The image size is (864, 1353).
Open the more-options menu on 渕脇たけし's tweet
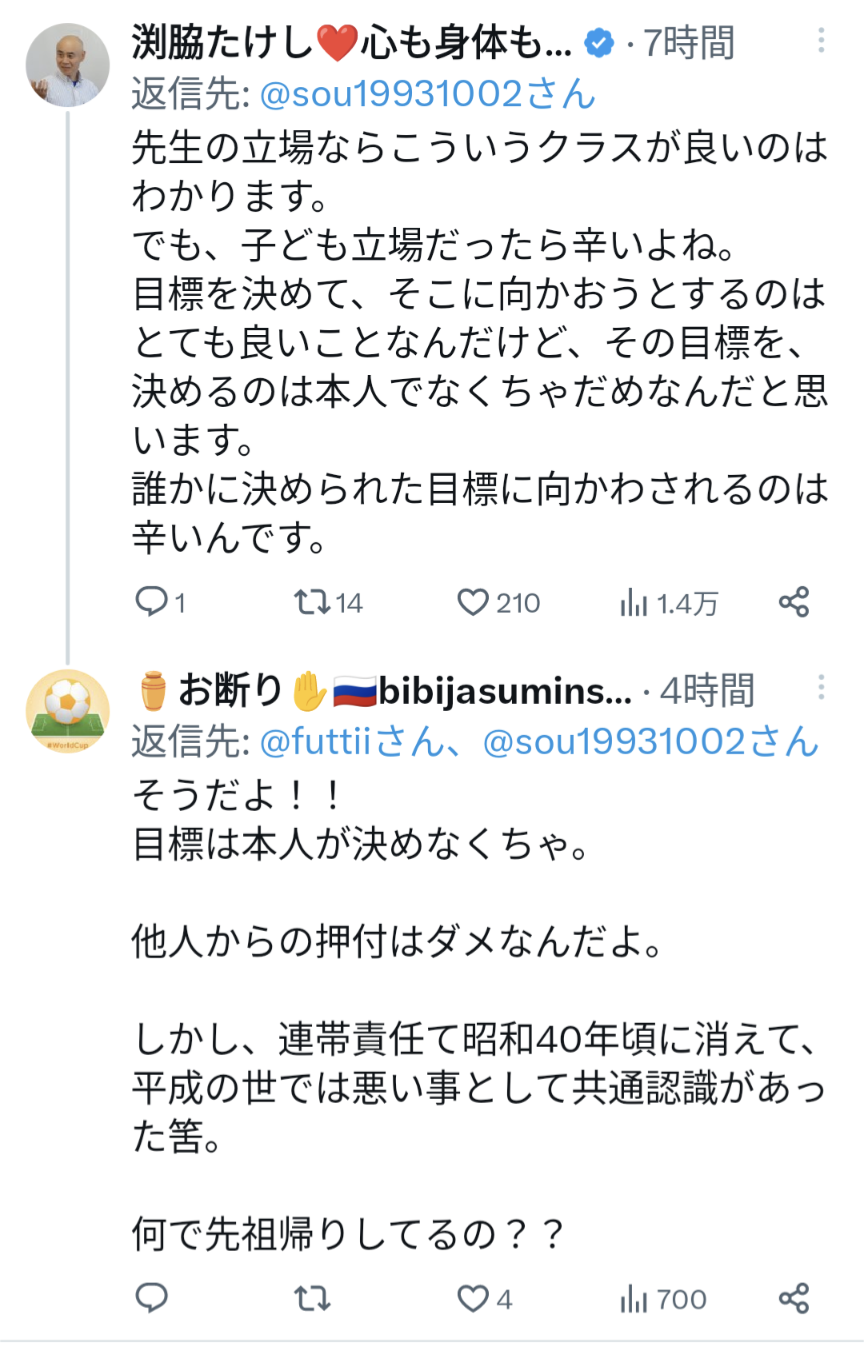[821, 42]
